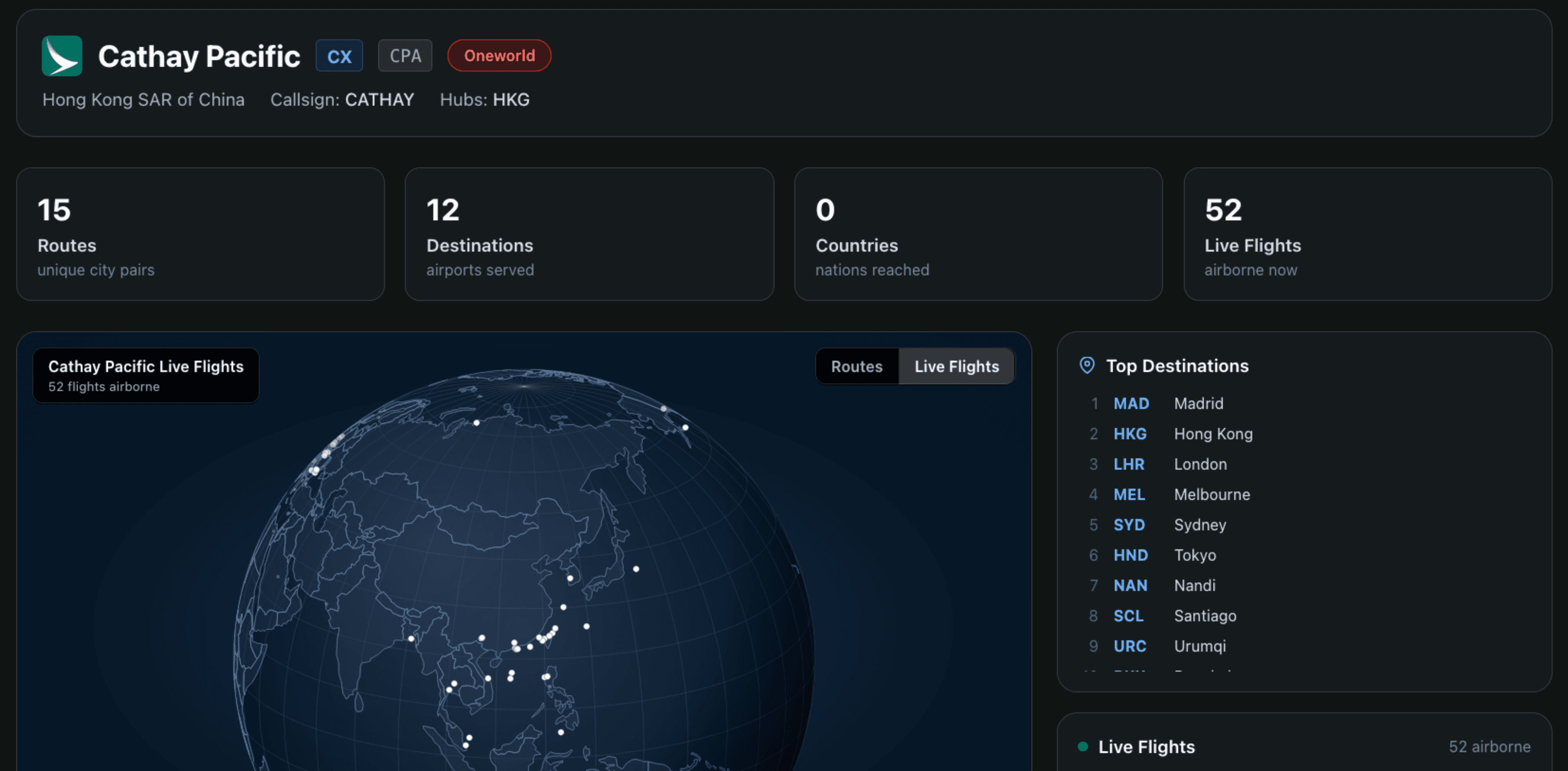Screen dimensions: 1568x771
Task: Click the 12 Destinations stat card
Action: [589, 235]
